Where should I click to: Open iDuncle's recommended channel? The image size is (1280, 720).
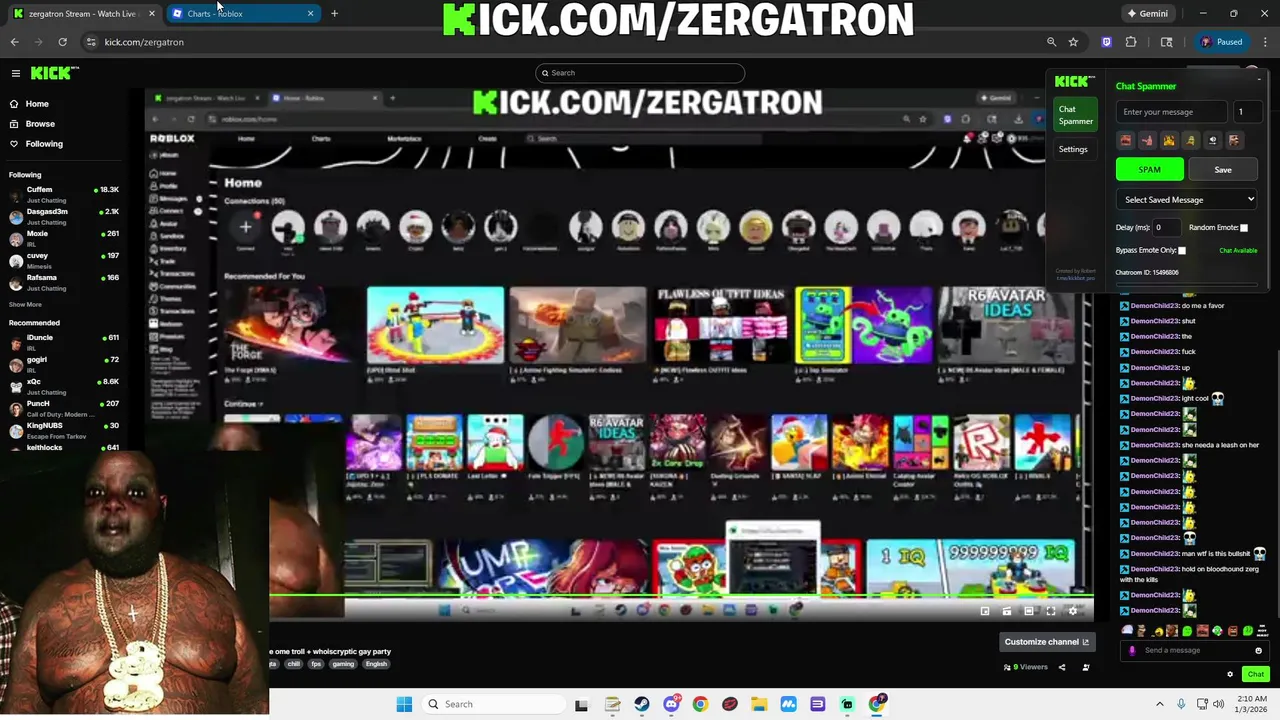tap(63, 342)
